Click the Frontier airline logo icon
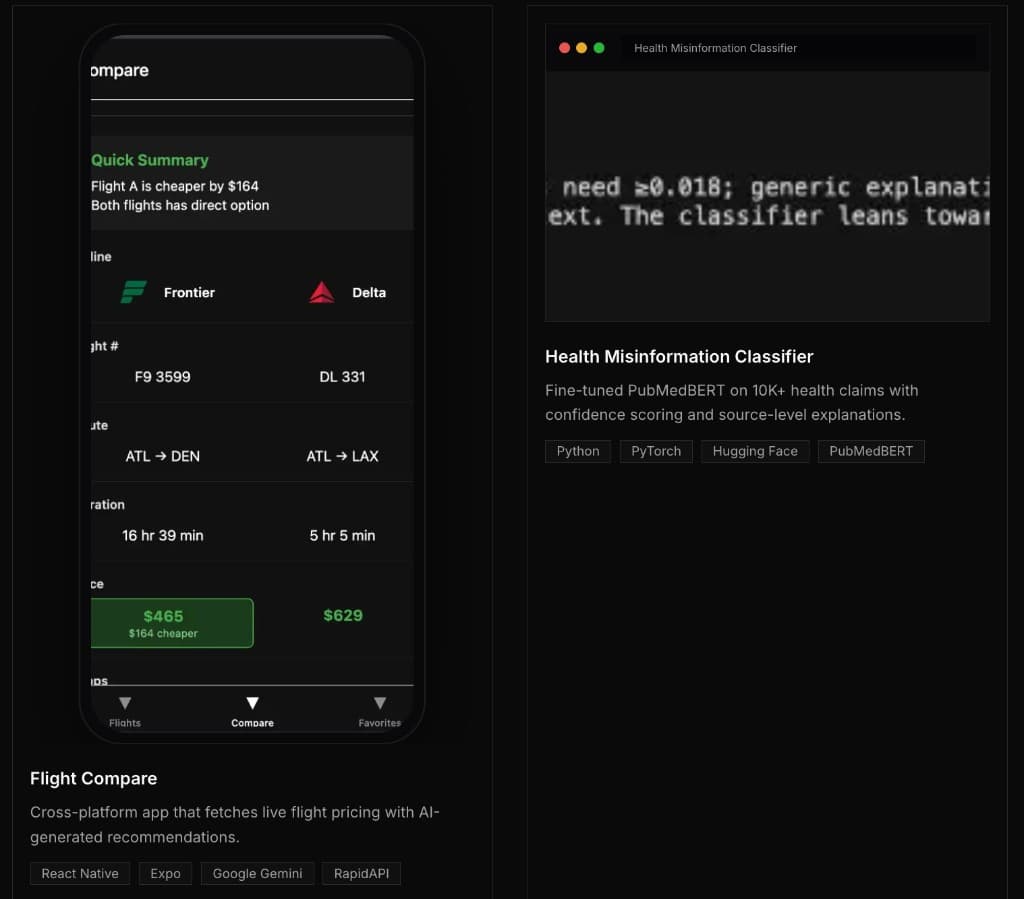1024x899 pixels. click(133, 292)
